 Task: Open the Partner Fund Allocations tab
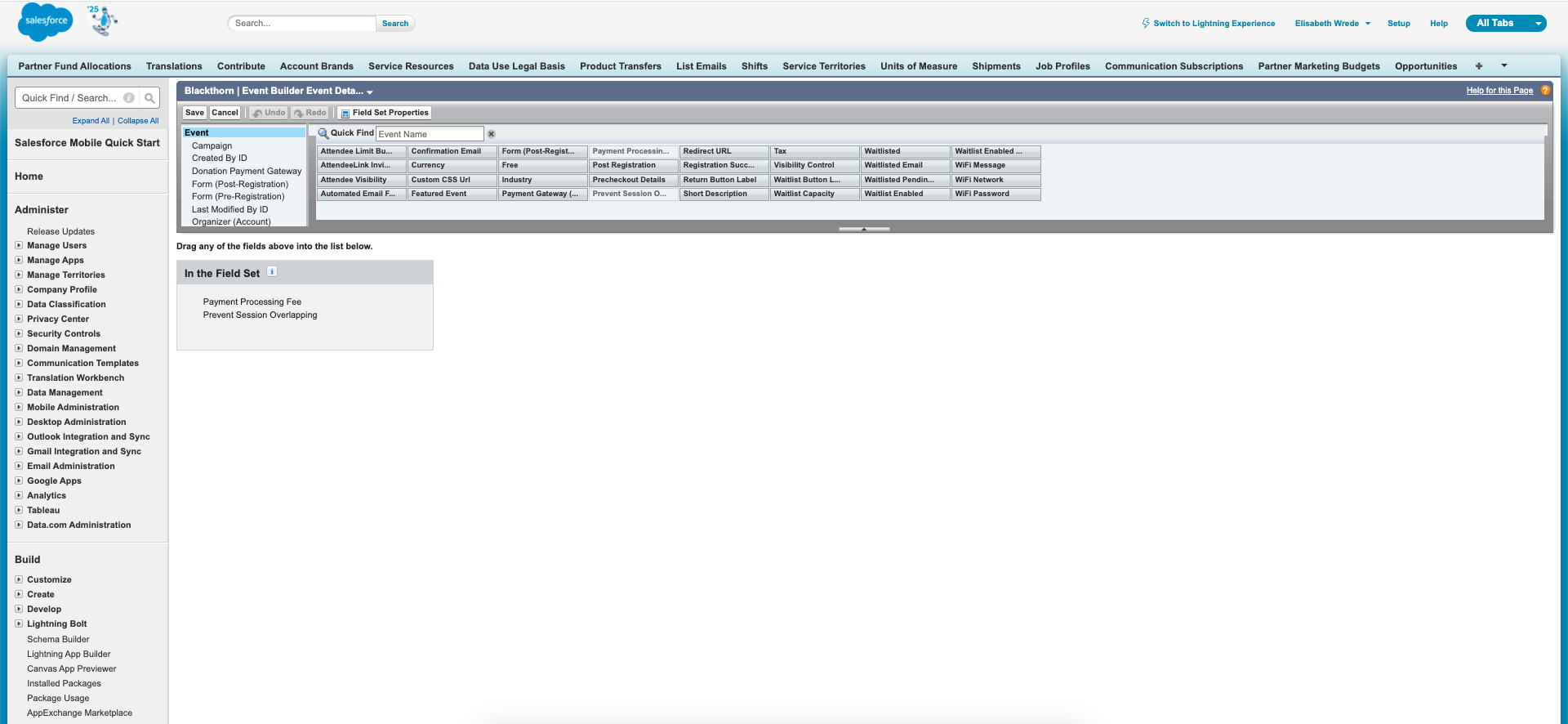[74, 66]
